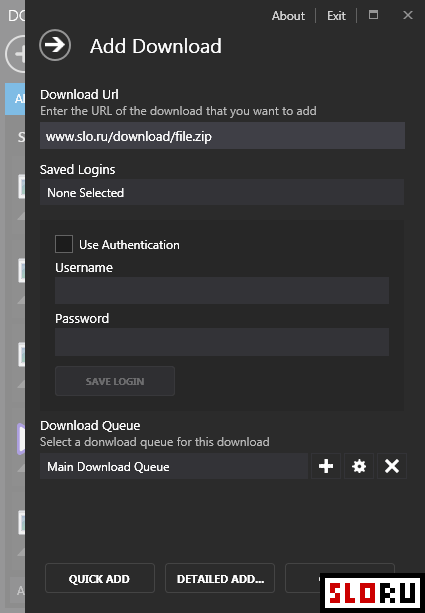Click the QUICK ADD button
This screenshot has height=613, width=425.
click(x=100, y=578)
